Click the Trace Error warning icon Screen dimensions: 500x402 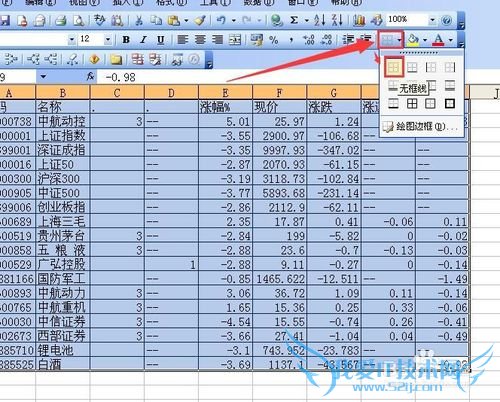point(95,60)
